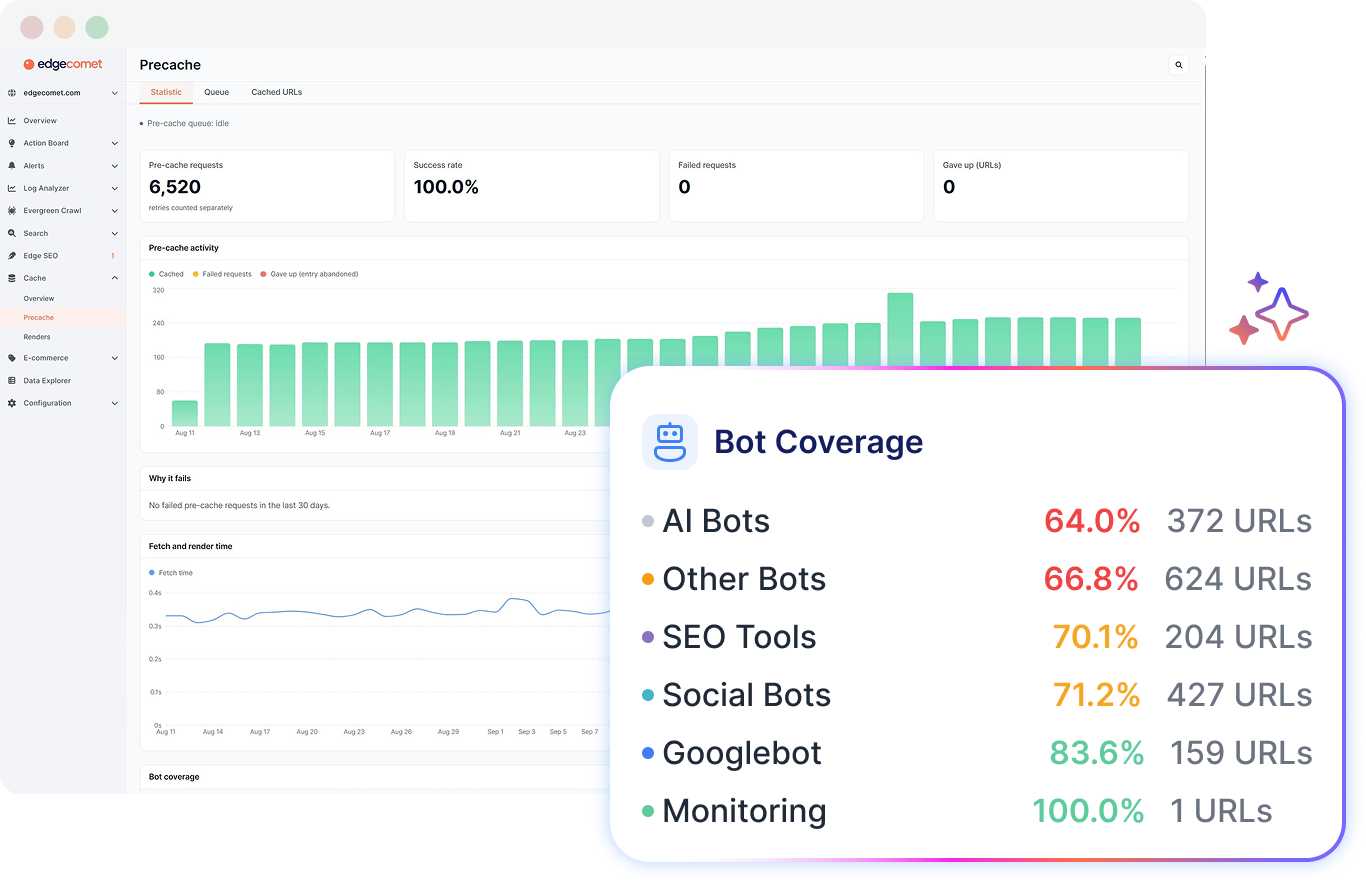Collapse the Cache section chevron

(x=115, y=278)
